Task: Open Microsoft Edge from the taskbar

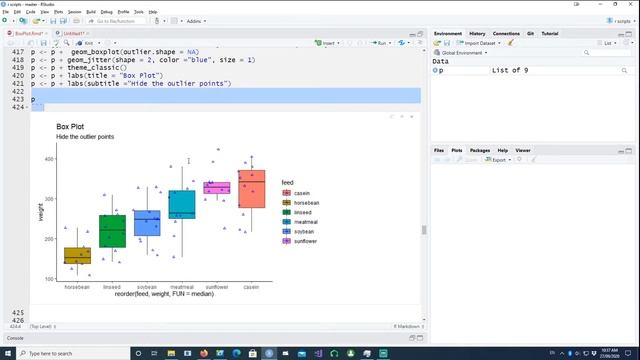Action: pyautogui.click(x=236, y=353)
